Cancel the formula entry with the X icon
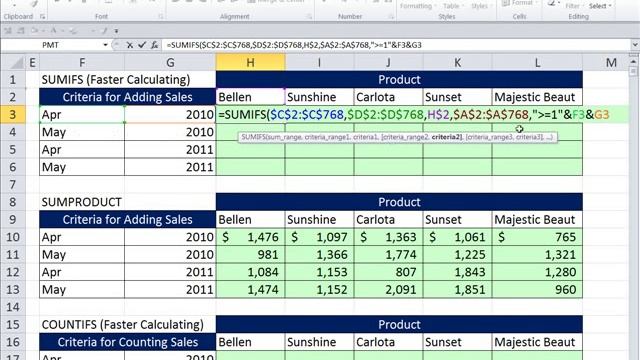The image size is (640, 360). tap(129, 45)
